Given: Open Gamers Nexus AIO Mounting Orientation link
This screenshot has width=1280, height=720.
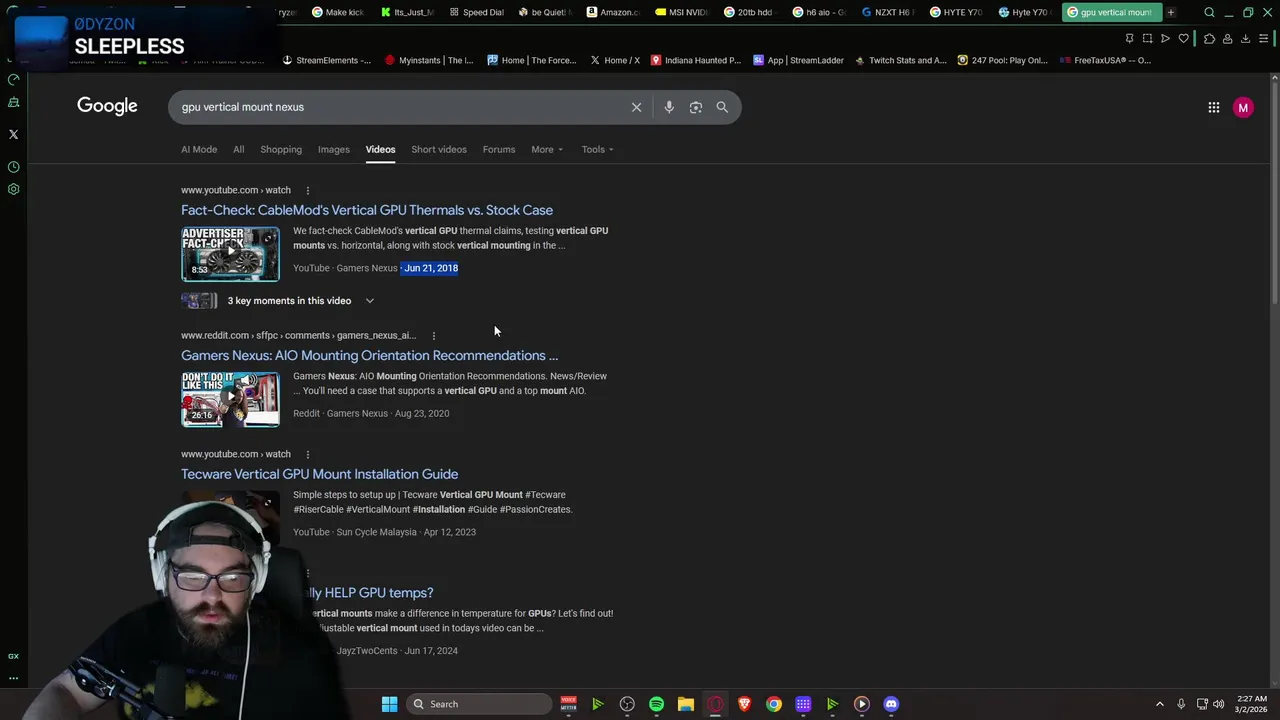Looking at the screenshot, I should [x=369, y=355].
